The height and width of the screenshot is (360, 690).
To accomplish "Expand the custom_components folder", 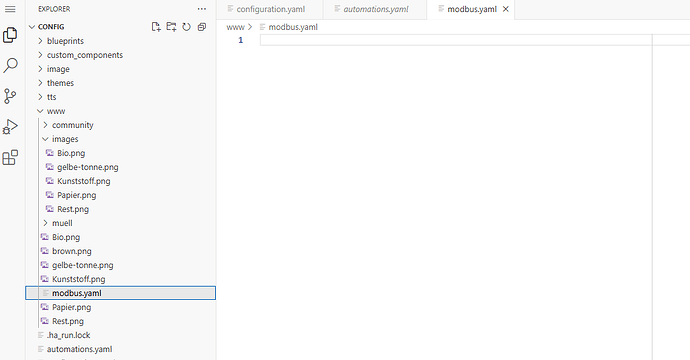I will point(120,55).
